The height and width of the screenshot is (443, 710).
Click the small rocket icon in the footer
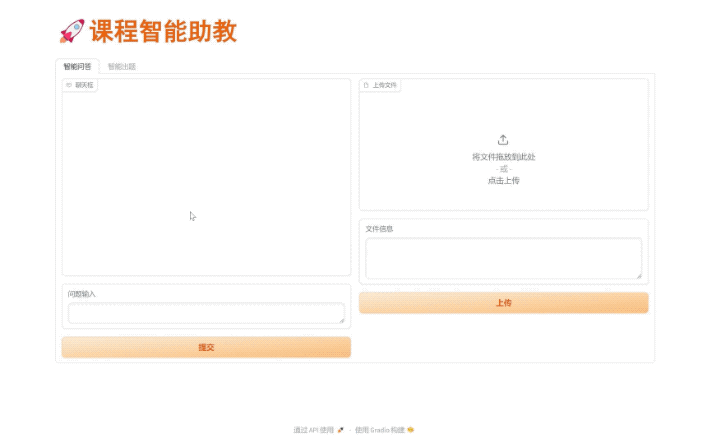pyautogui.click(x=341, y=430)
